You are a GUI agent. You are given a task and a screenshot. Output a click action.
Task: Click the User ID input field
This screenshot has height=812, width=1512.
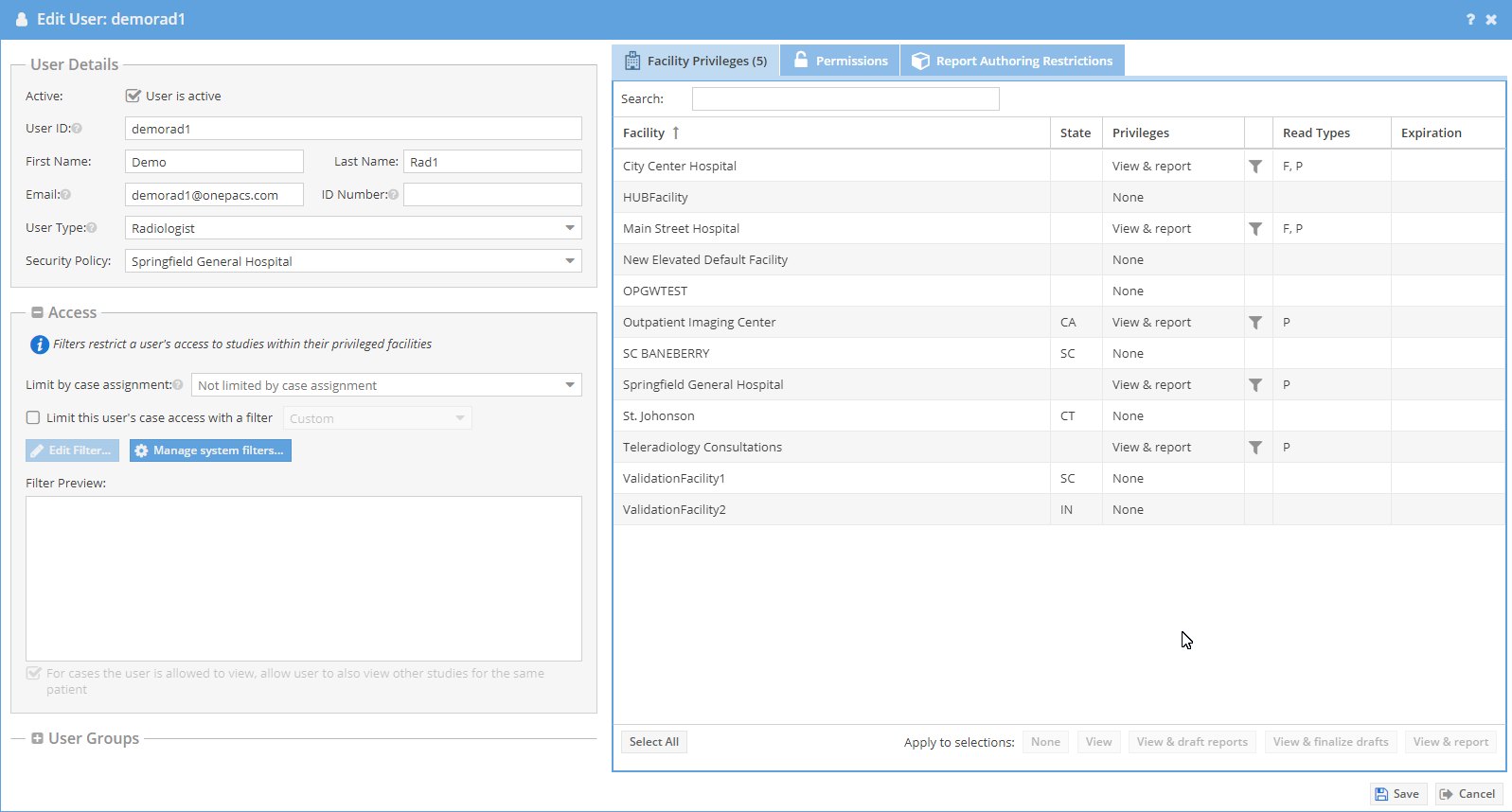click(x=353, y=129)
